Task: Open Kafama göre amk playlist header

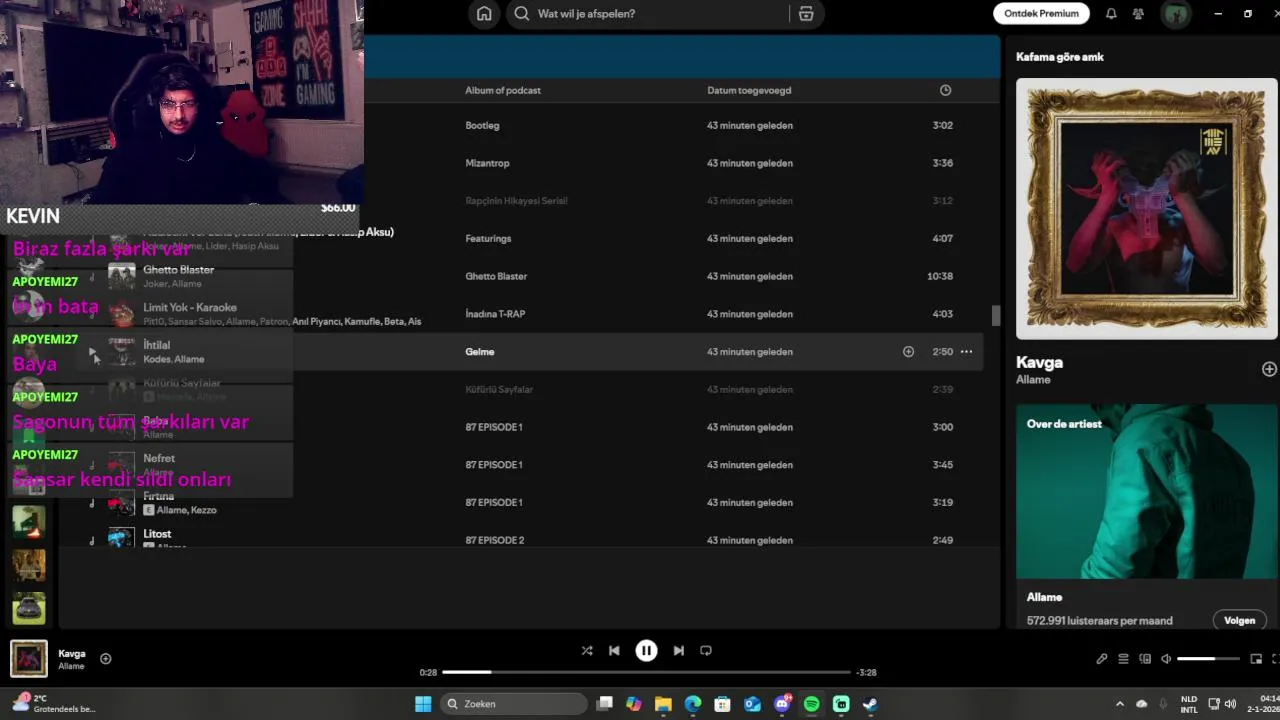Action: pyautogui.click(x=1059, y=57)
